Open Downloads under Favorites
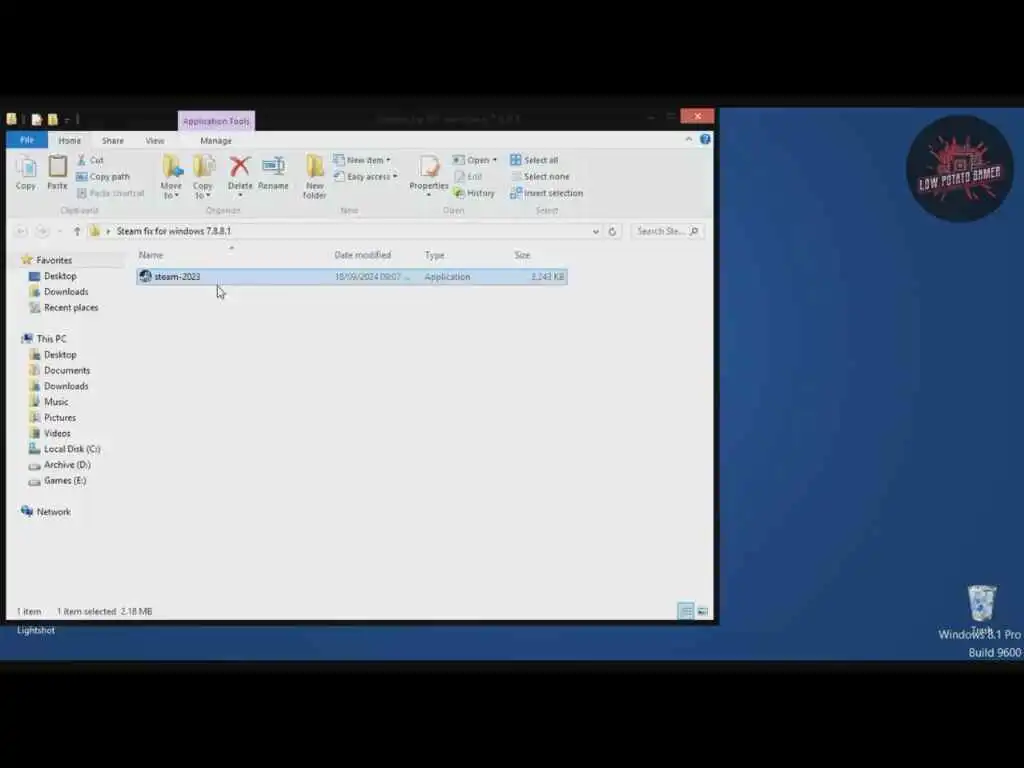 pos(65,292)
